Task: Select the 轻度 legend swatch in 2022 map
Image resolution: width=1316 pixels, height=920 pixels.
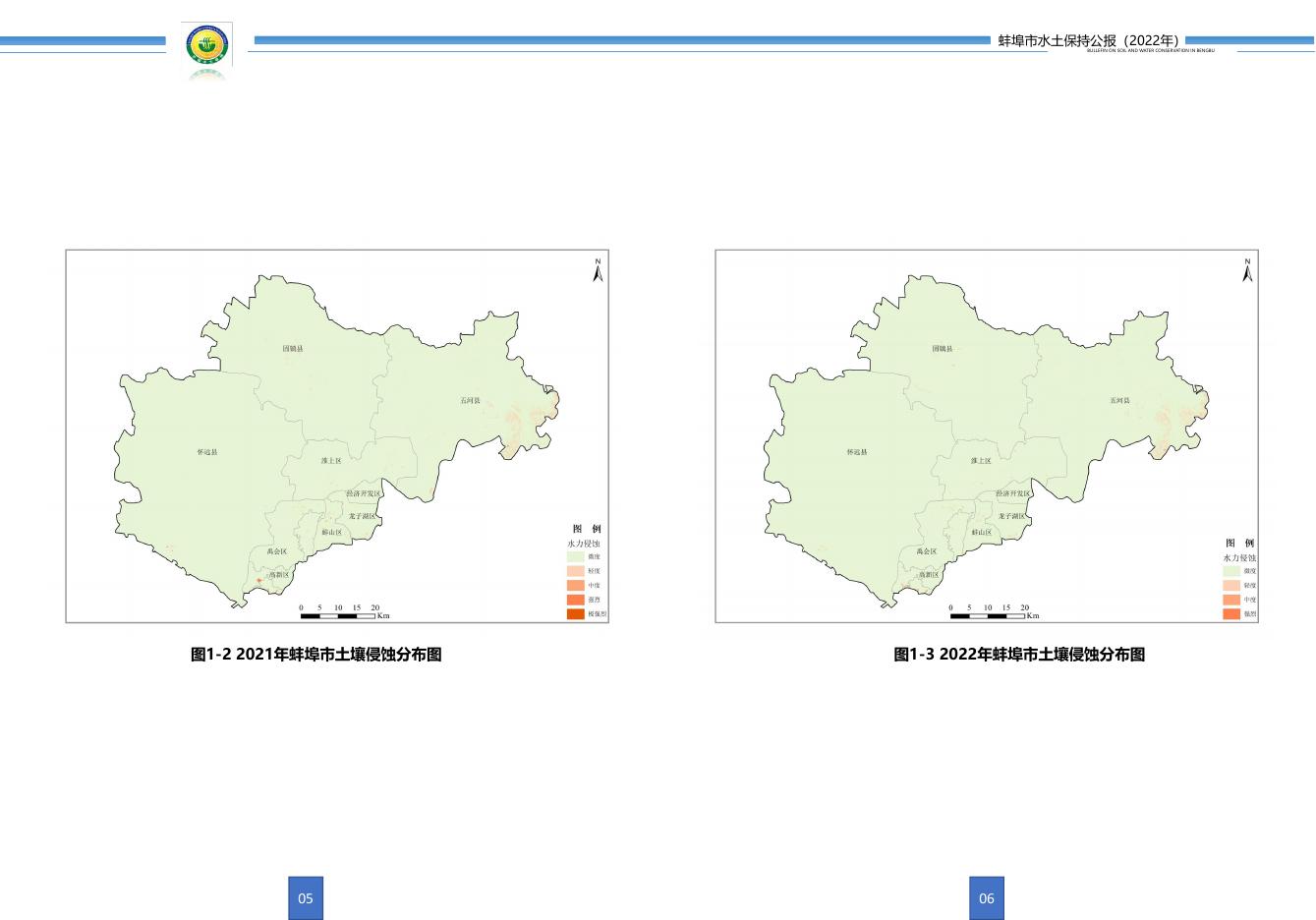Action: coord(1230,585)
